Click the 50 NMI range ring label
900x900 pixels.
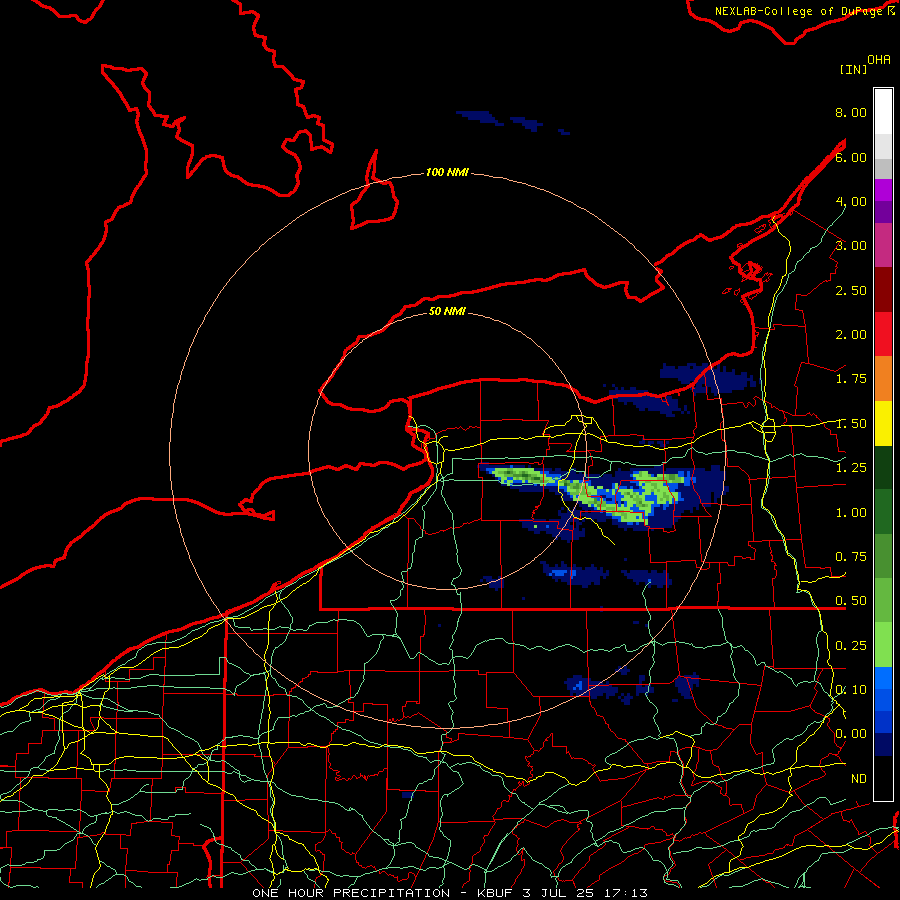(x=447, y=311)
